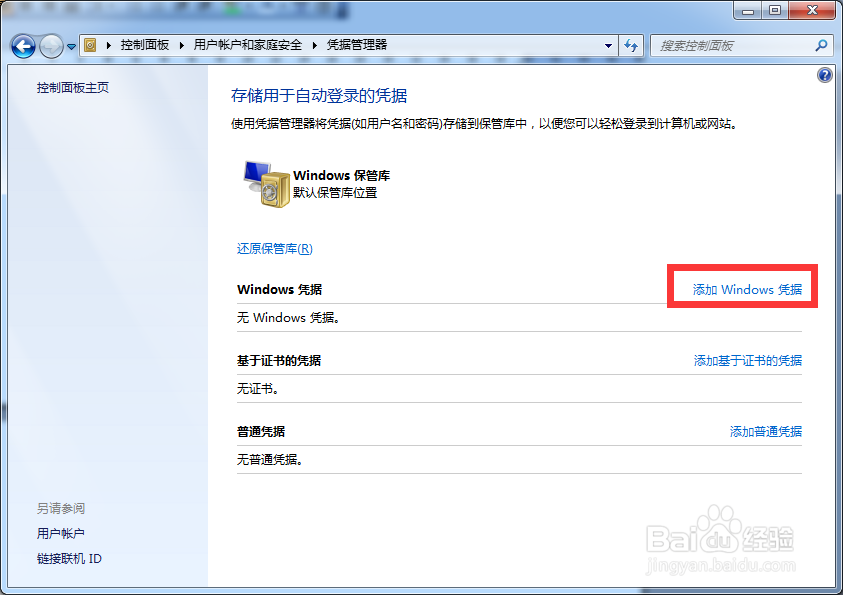Screen dimensions: 843x595
Task: Open 控制面板主页 in the sidebar
Action: tap(73, 88)
